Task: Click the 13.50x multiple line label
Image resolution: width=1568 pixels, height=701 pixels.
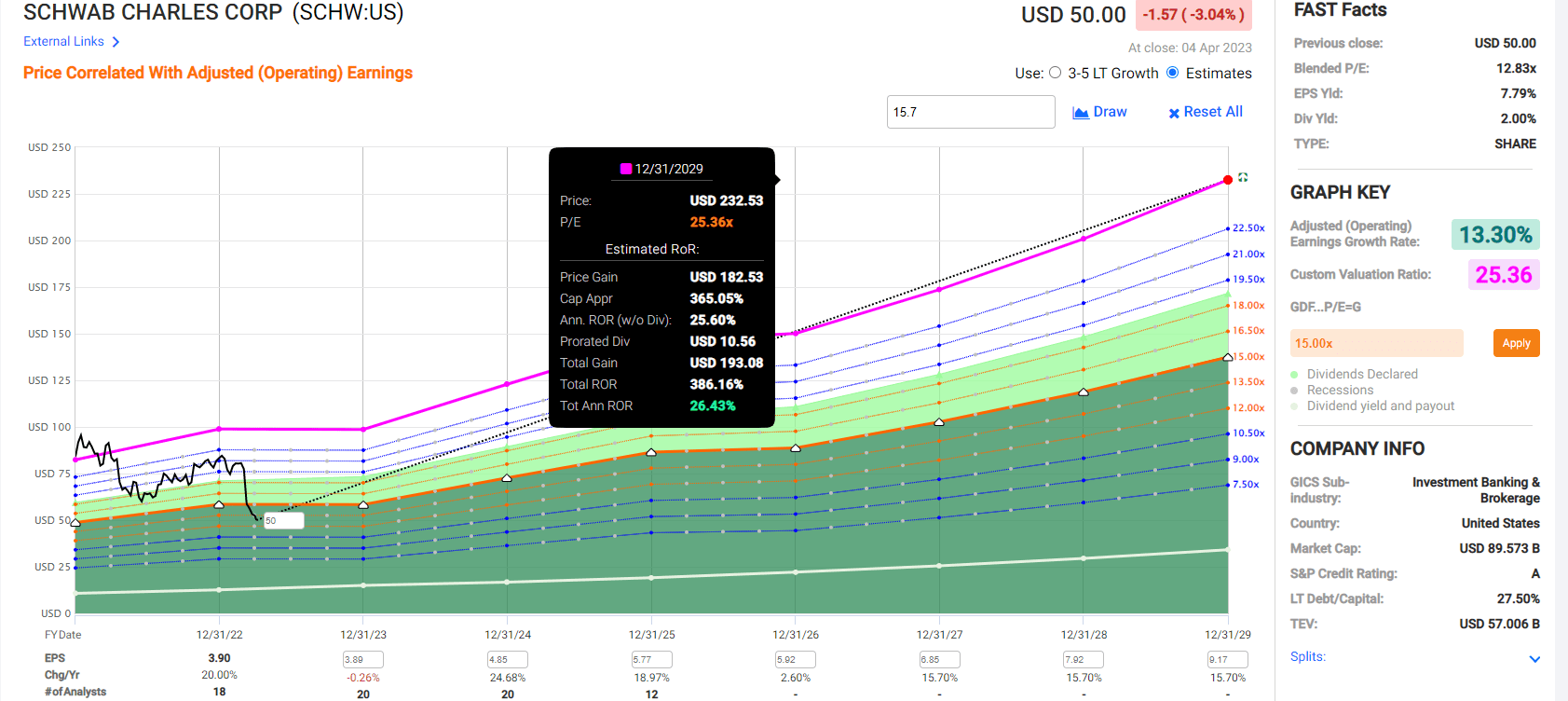Action: click(1248, 382)
